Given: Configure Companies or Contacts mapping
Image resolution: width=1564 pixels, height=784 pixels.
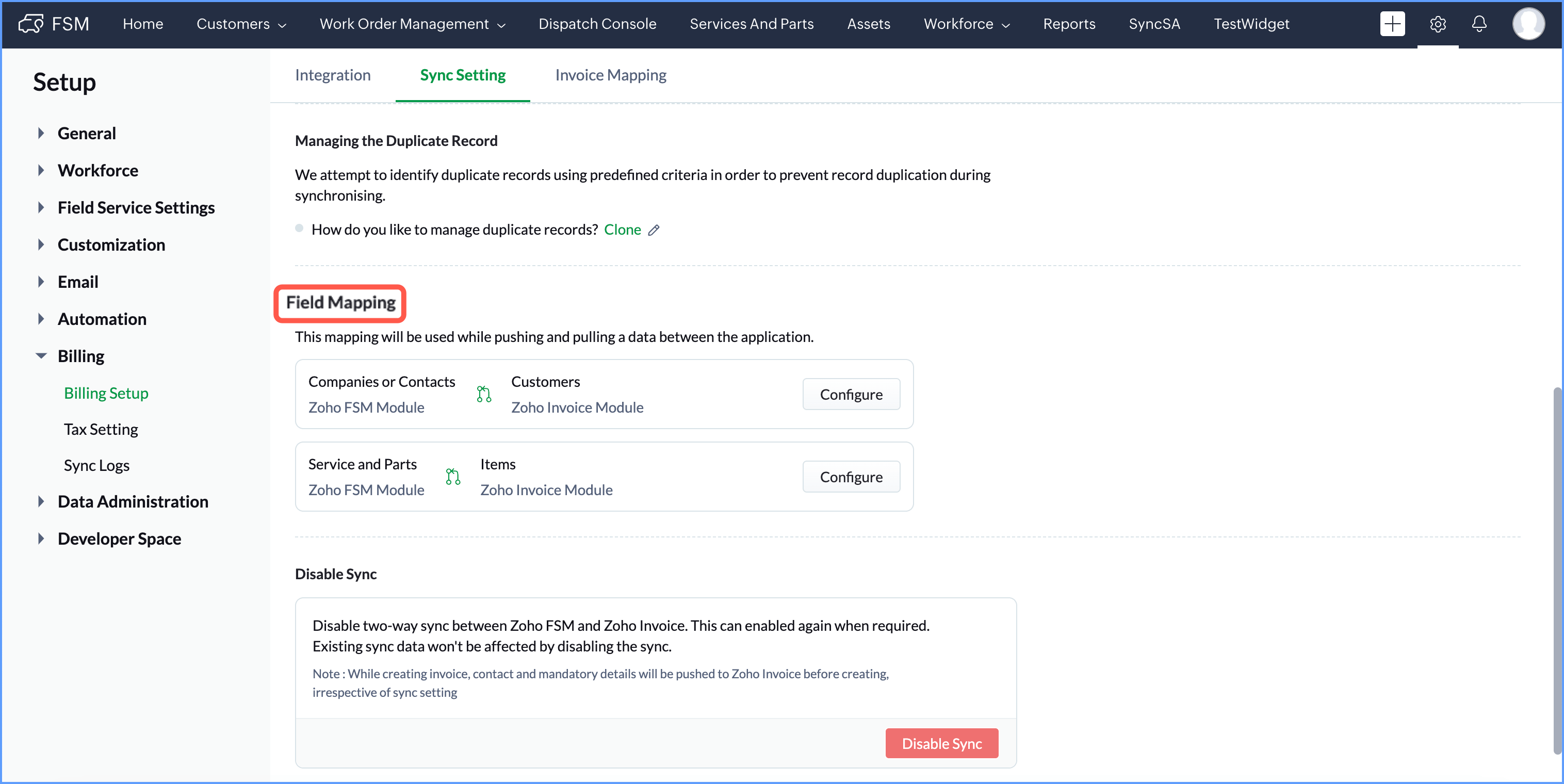Looking at the screenshot, I should tap(851, 394).
